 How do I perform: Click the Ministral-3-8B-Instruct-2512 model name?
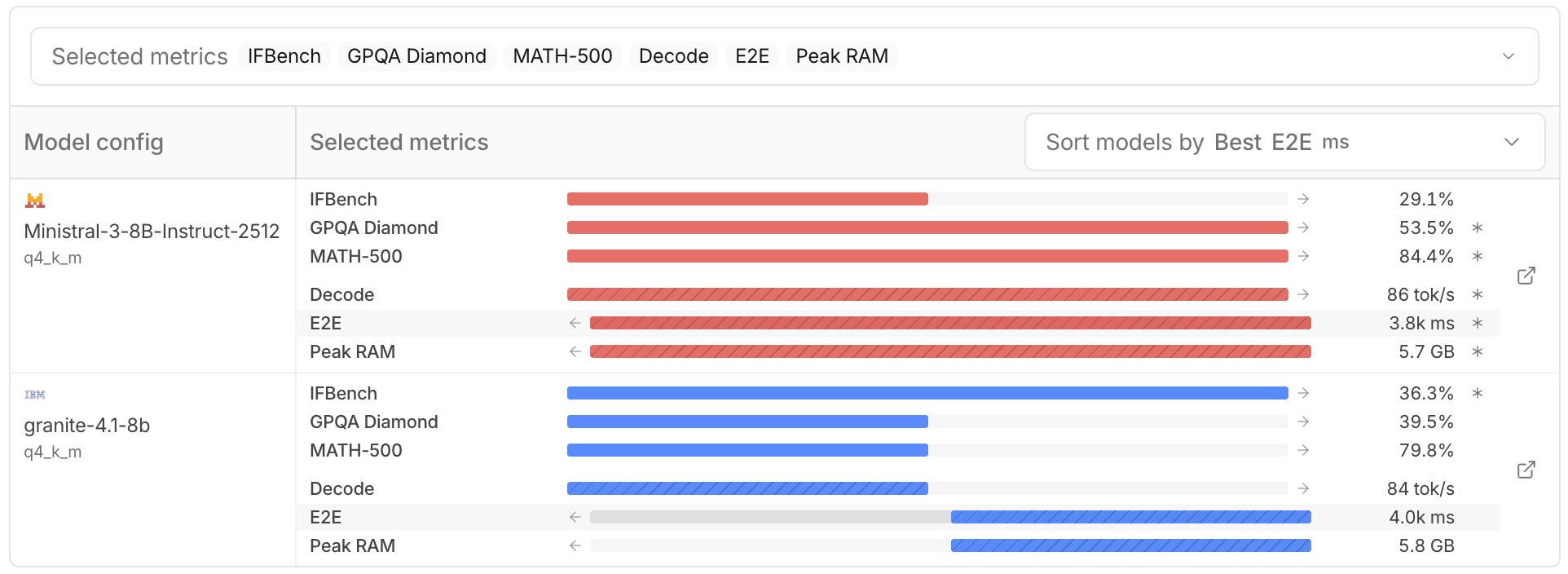(x=152, y=232)
